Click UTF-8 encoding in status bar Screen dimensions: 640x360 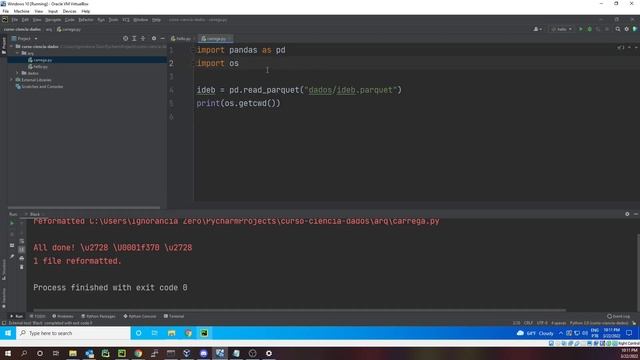click(x=542, y=323)
